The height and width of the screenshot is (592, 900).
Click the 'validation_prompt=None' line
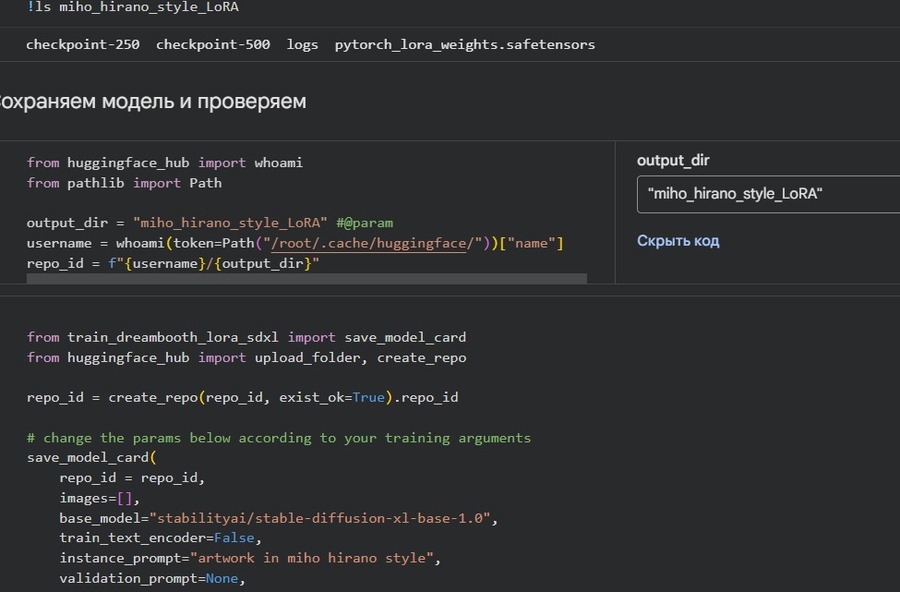tap(152, 578)
